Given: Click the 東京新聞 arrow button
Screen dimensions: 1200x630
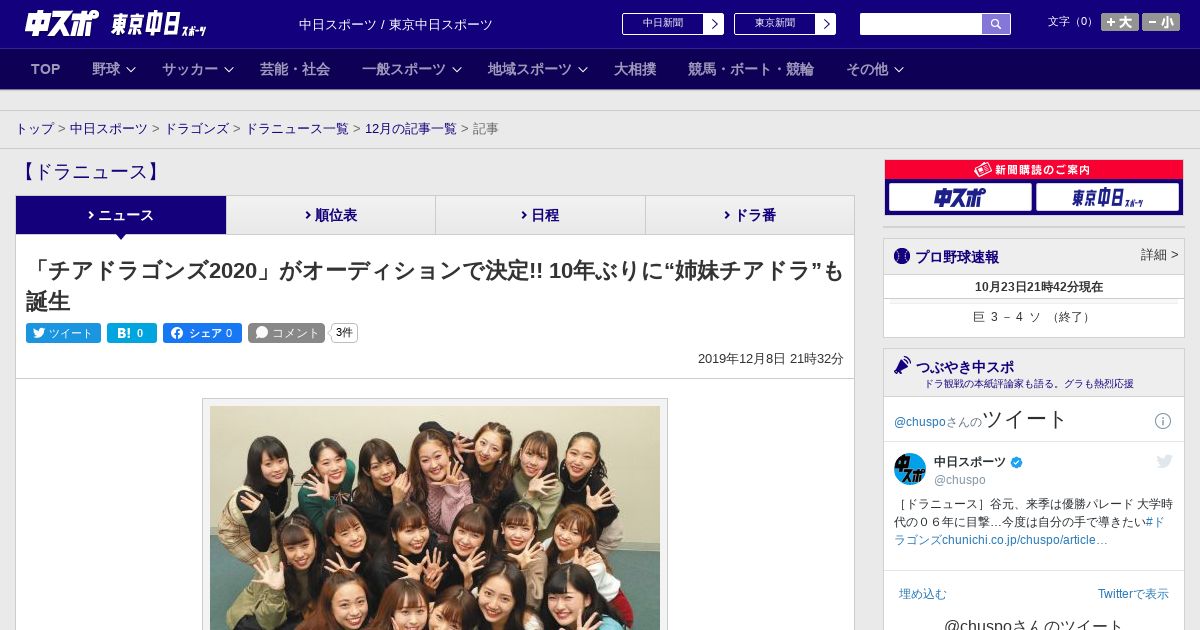Looking at the screenshot, I should pos(825,24).
